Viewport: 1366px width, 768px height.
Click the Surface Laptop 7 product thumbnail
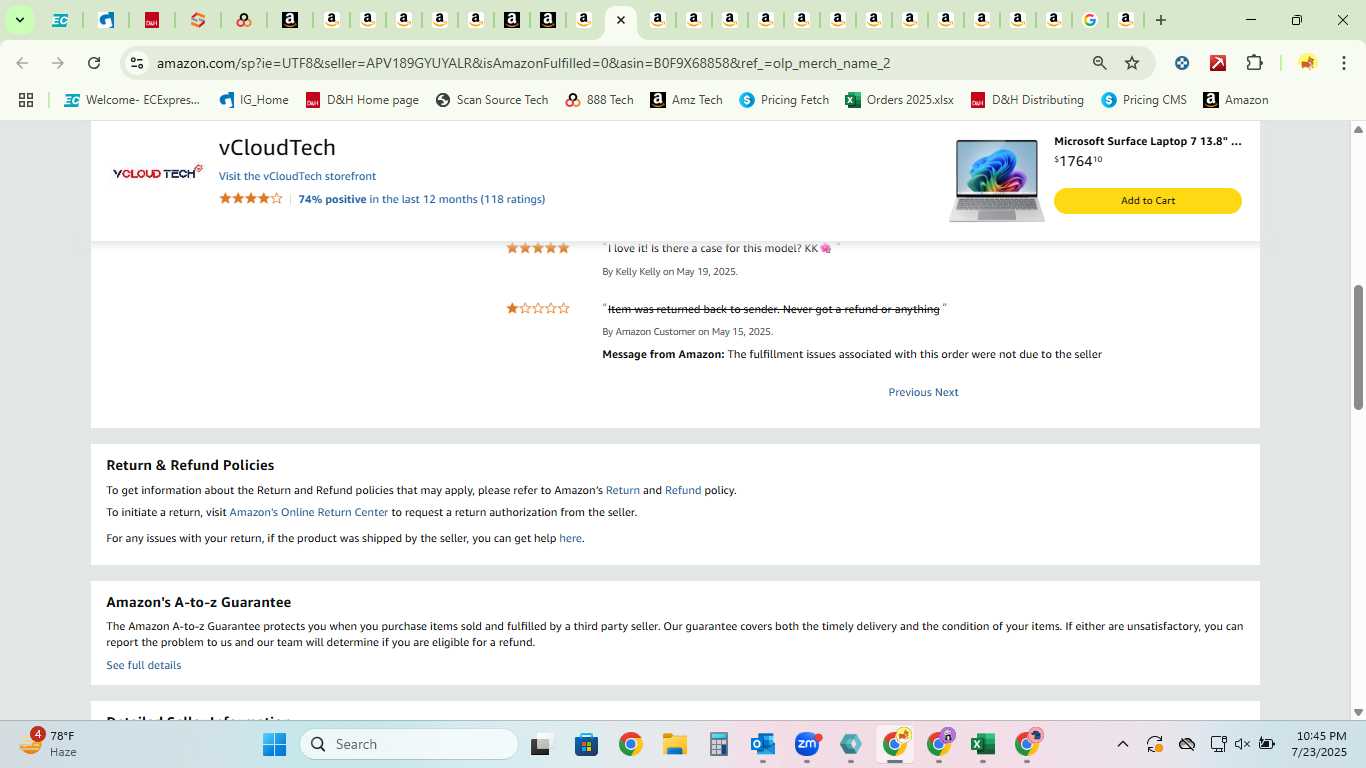997,180
